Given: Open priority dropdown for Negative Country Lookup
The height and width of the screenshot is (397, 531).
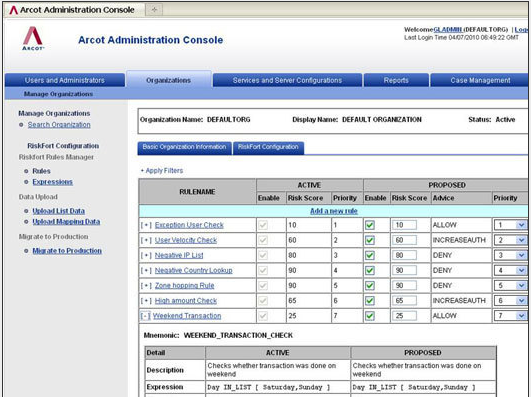Looking at the screenshot, I should pos(510,270).
